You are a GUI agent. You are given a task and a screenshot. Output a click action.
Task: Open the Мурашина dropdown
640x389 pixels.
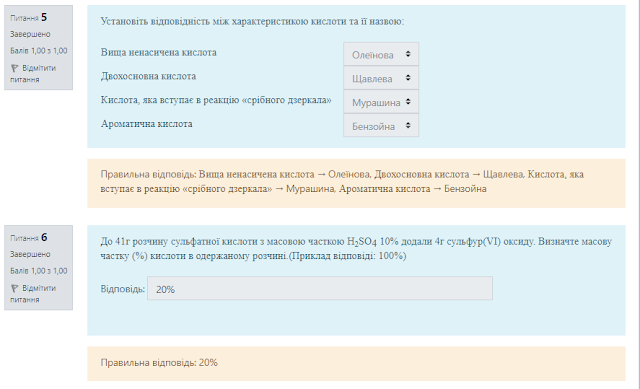381,102
